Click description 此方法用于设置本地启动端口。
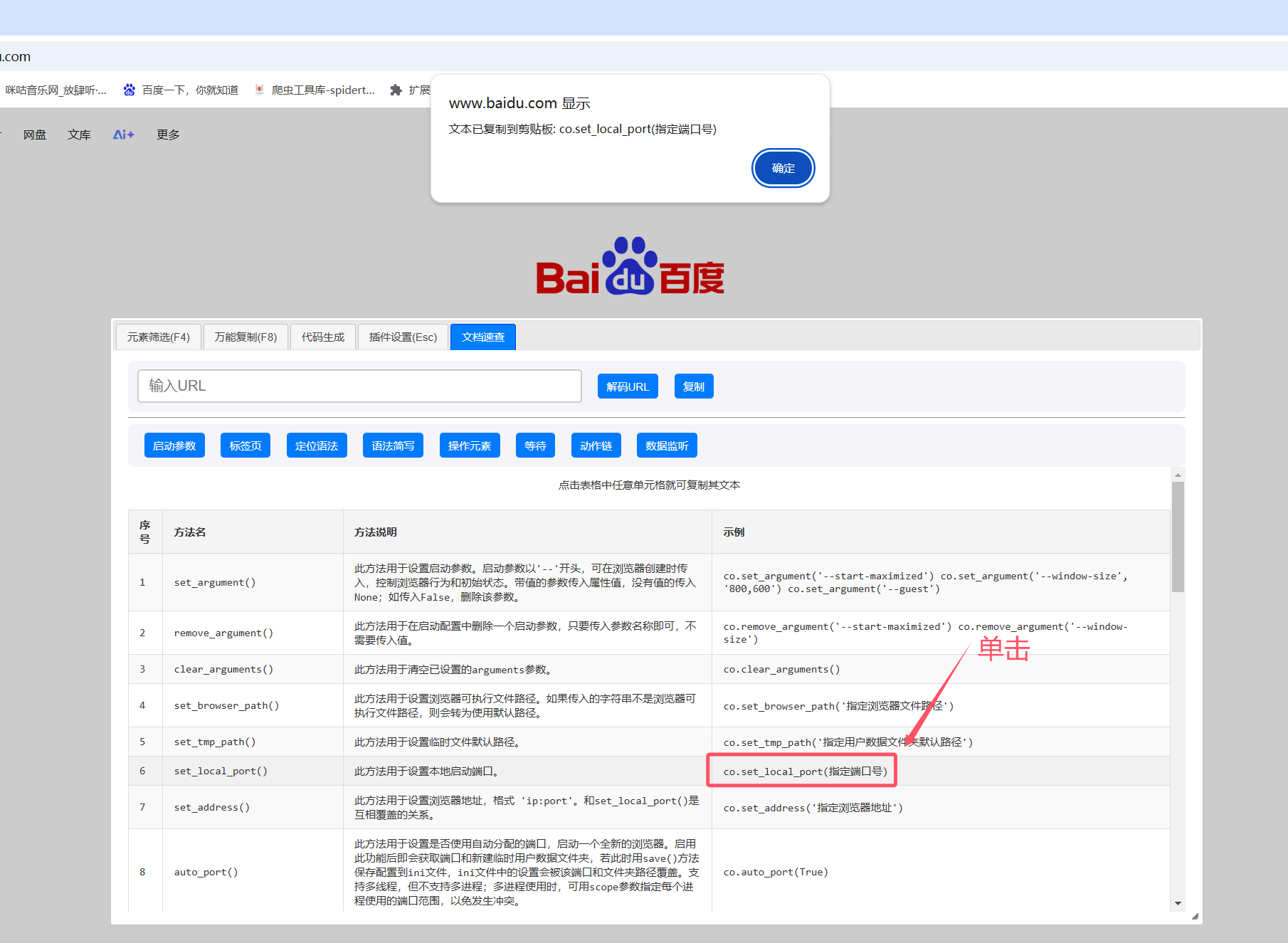The image size is (1288, 943). (527, 771)
